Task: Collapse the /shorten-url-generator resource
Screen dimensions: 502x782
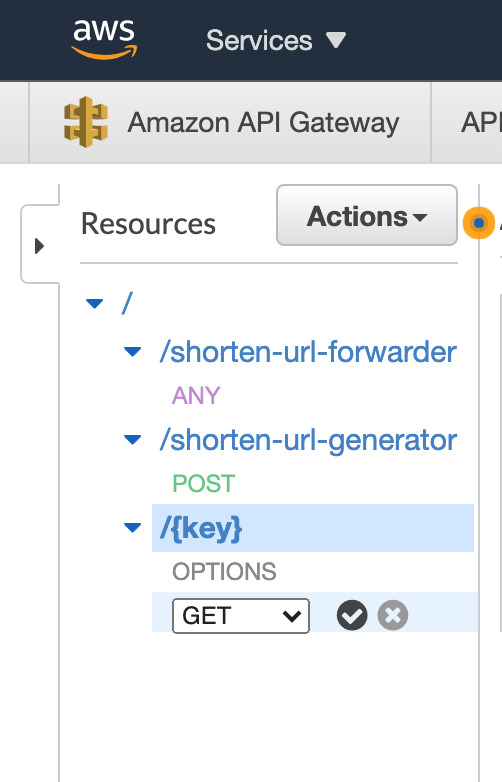Action: pyautogui.click(x=133, y=440)
